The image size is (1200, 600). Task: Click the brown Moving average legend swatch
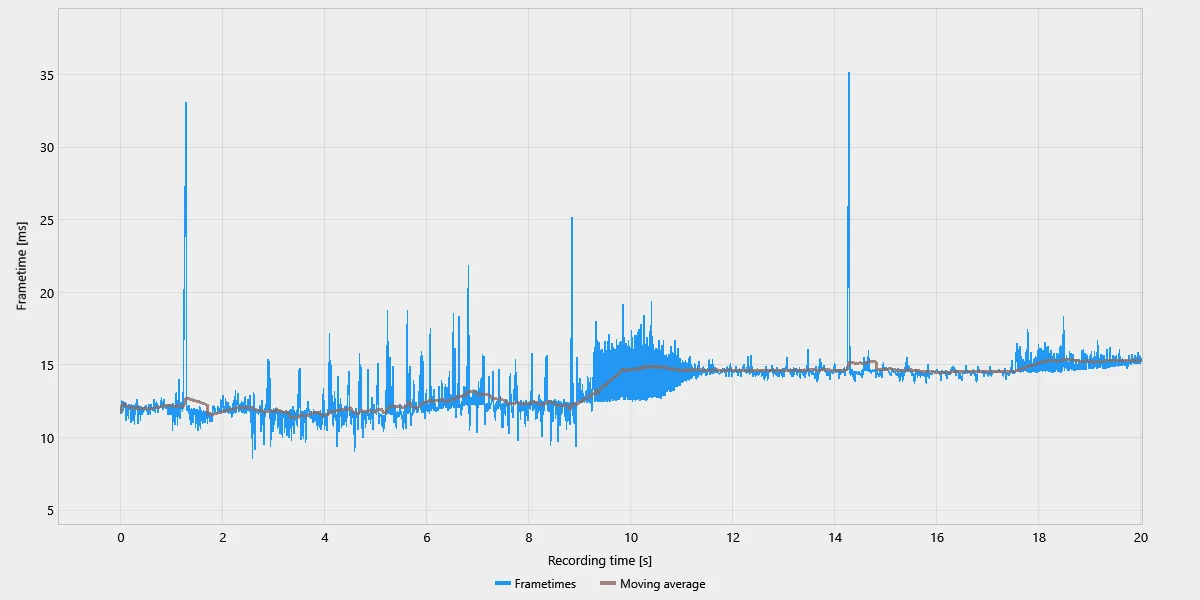[607, 584]
